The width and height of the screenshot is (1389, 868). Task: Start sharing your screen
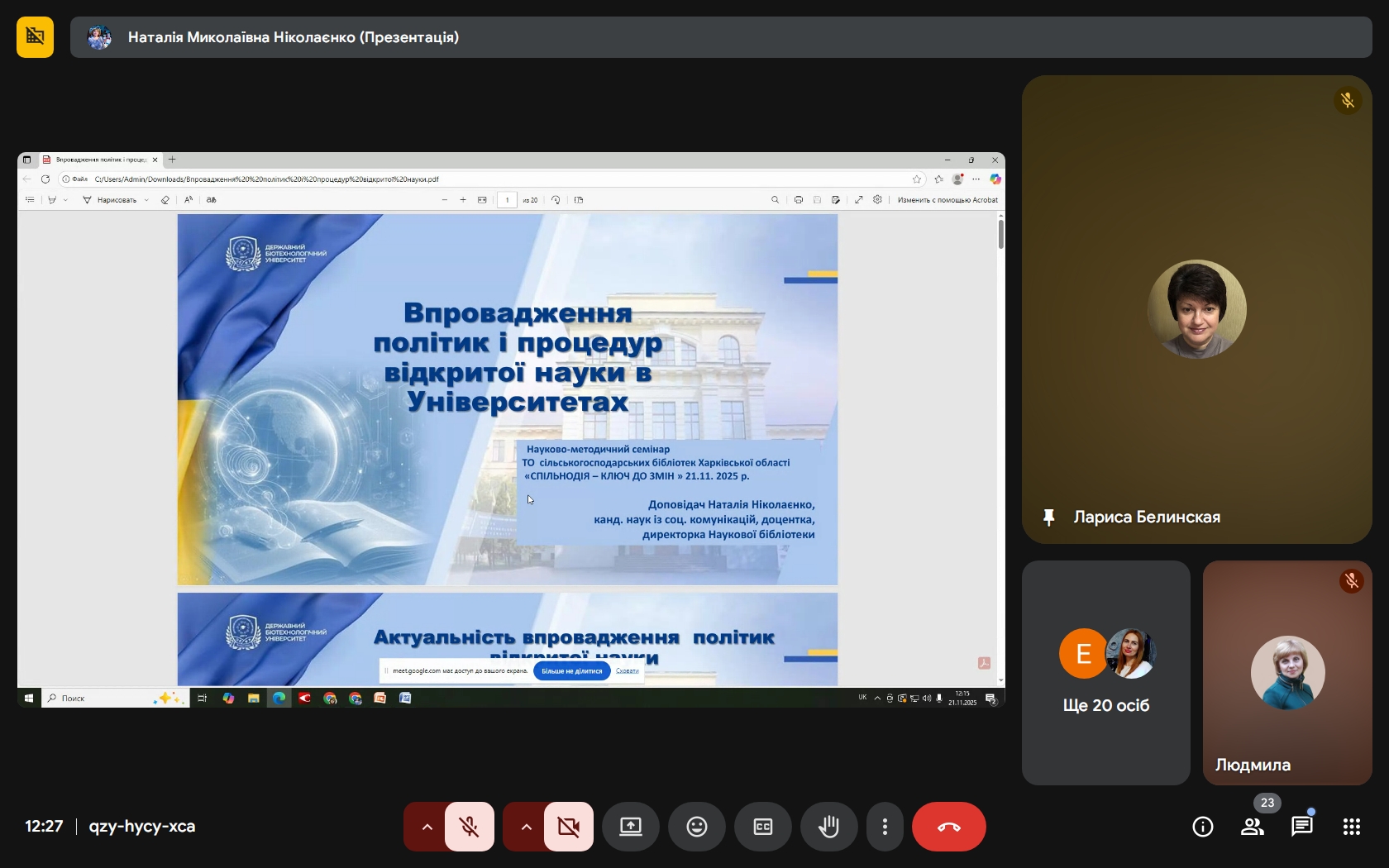click(631, 827)
